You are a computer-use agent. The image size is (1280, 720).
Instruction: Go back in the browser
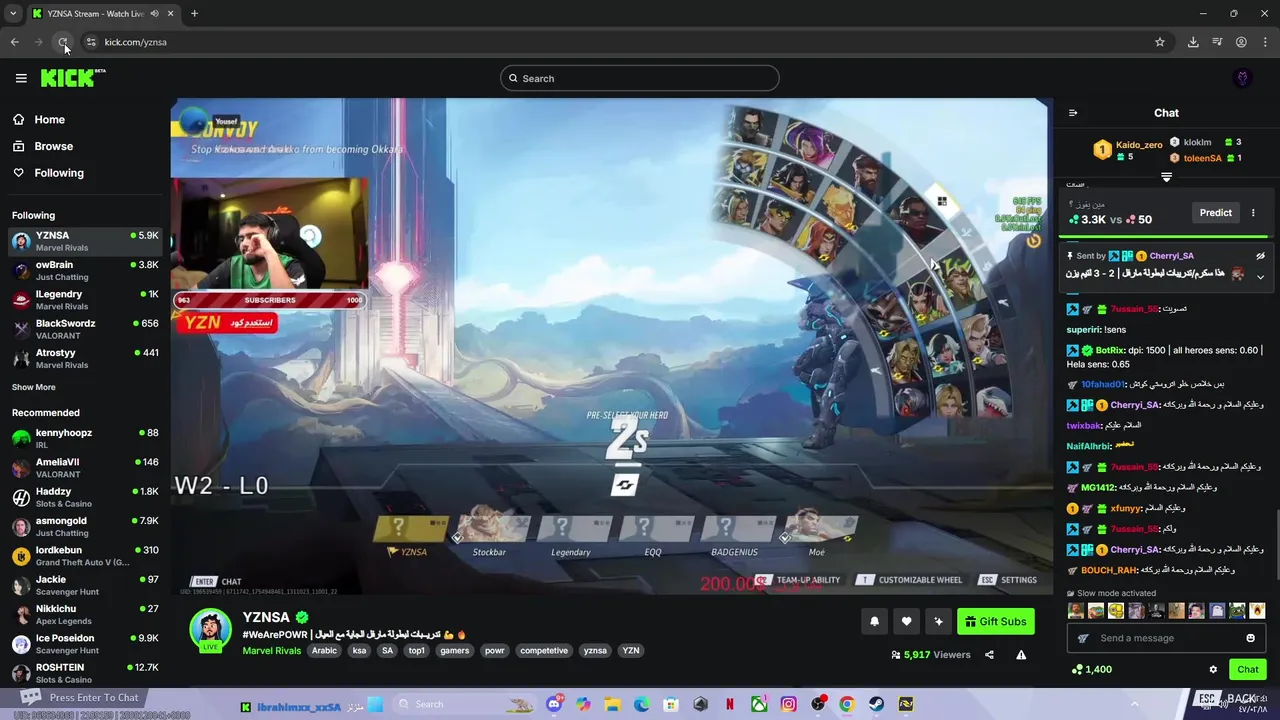(14, 42)
